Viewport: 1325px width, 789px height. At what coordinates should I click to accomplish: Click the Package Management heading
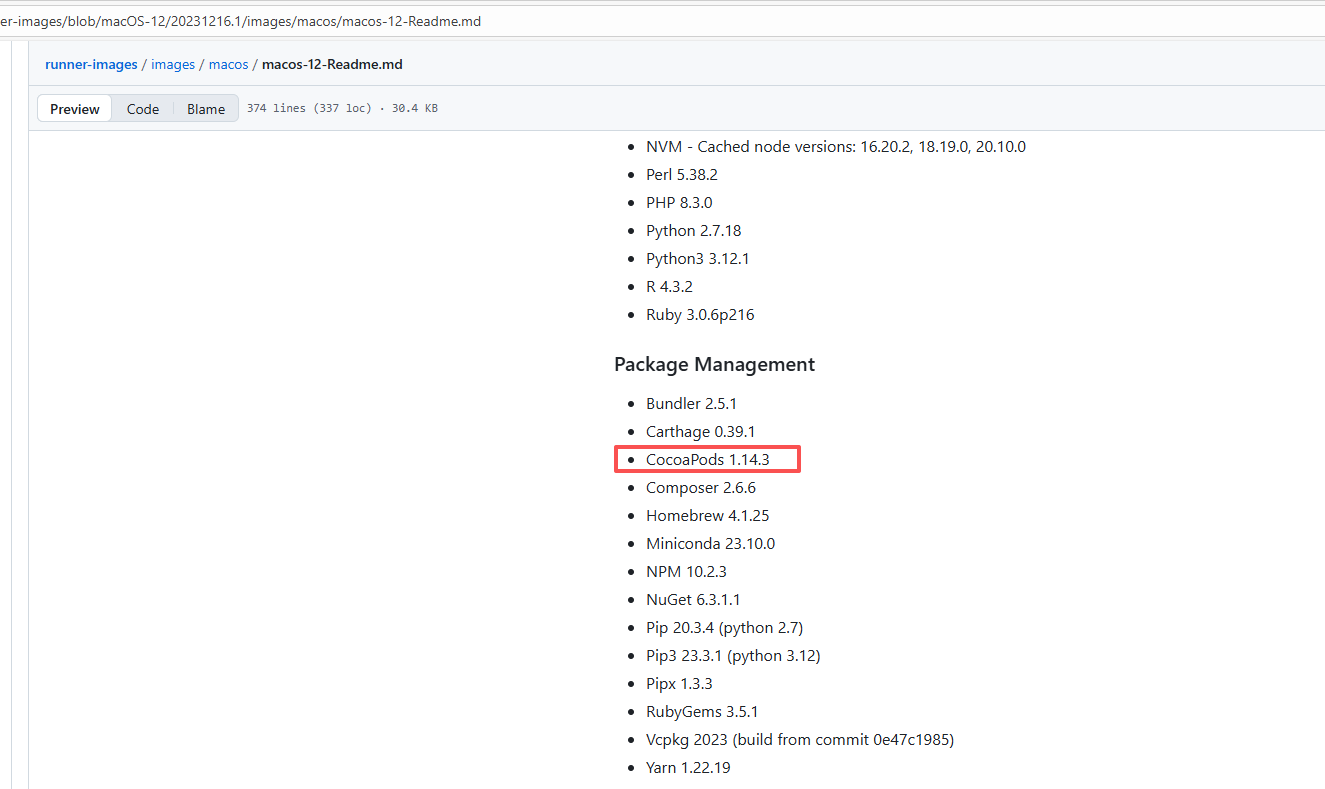coord(714,364)
